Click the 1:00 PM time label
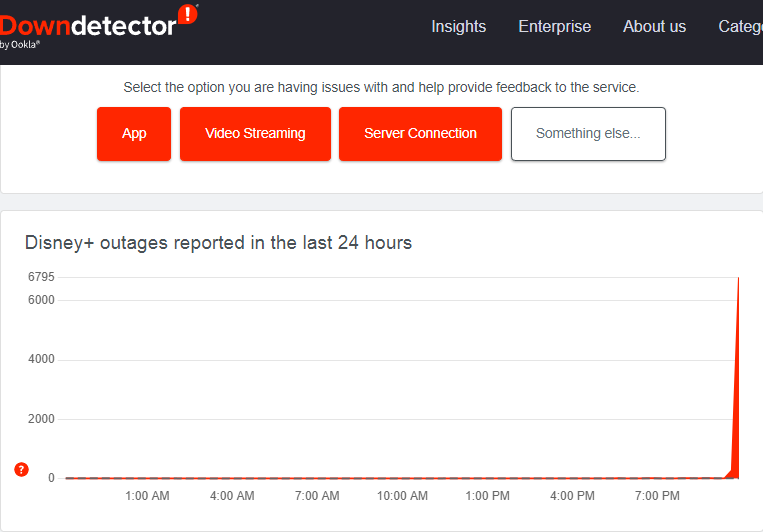The height and width of the screenshot is (532, 763). [487, 496]
